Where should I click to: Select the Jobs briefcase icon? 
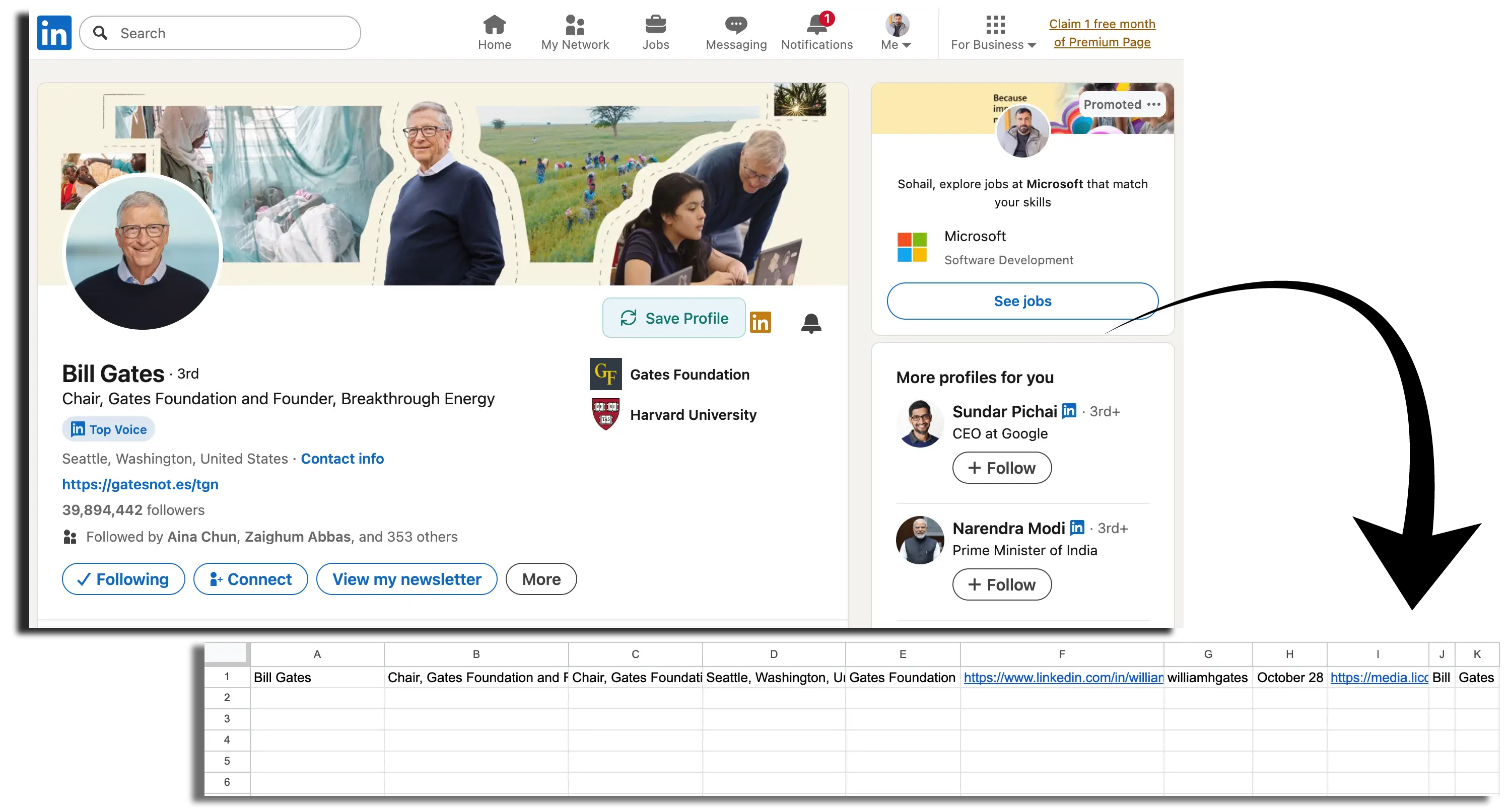click(656, 26)
